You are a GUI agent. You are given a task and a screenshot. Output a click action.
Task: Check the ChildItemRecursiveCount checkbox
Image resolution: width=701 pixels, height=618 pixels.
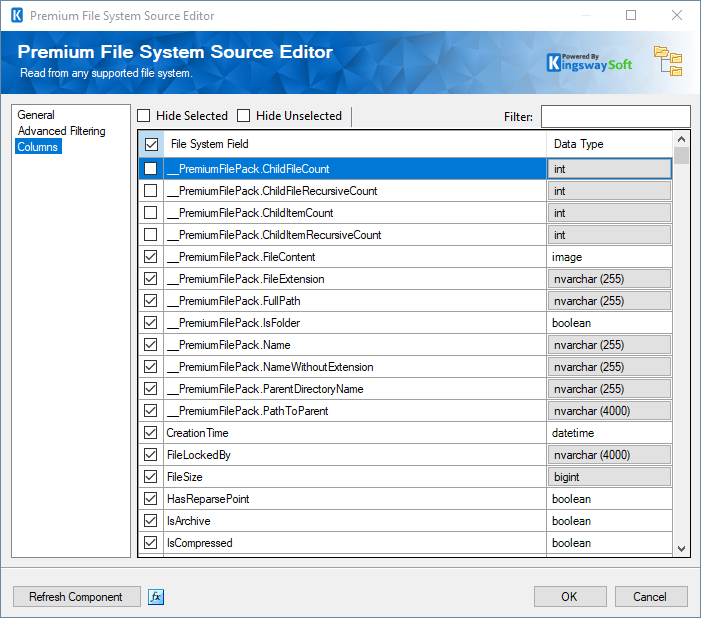tap(151, 235)
